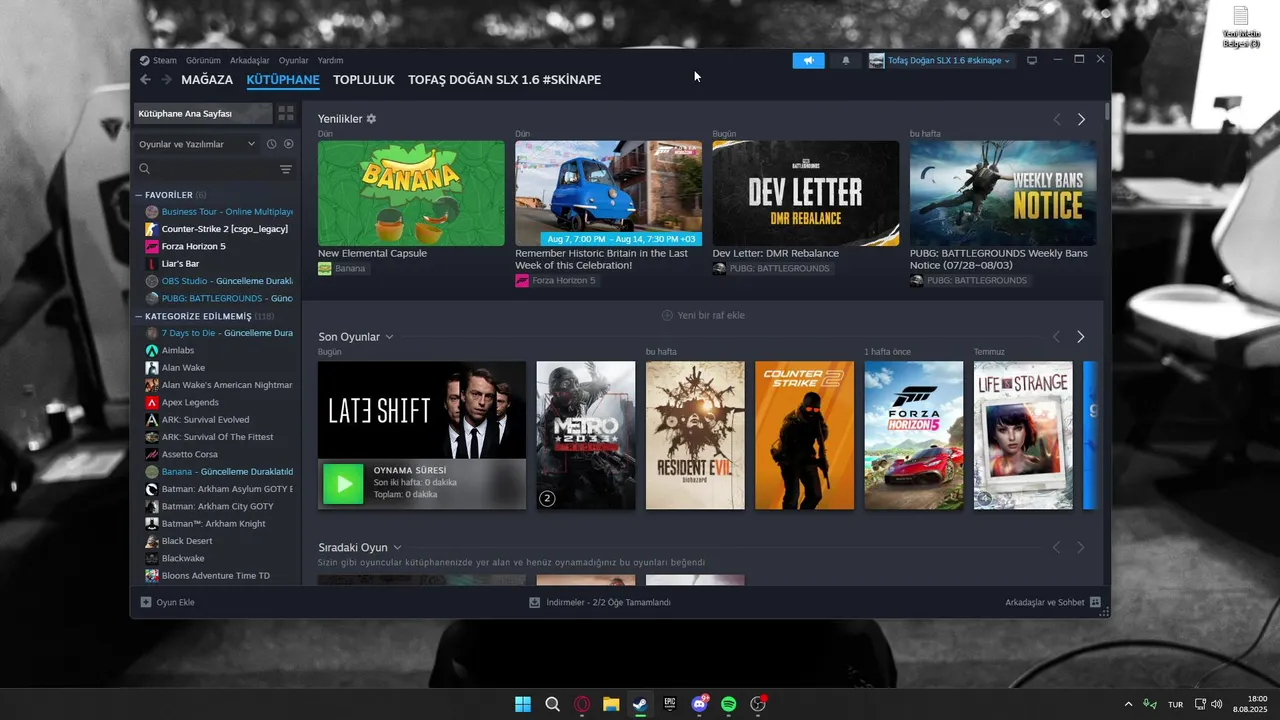This screenshot has width=1280, height=720.
Task: Go back with the navigation back arrow
Action: [146, 79]
